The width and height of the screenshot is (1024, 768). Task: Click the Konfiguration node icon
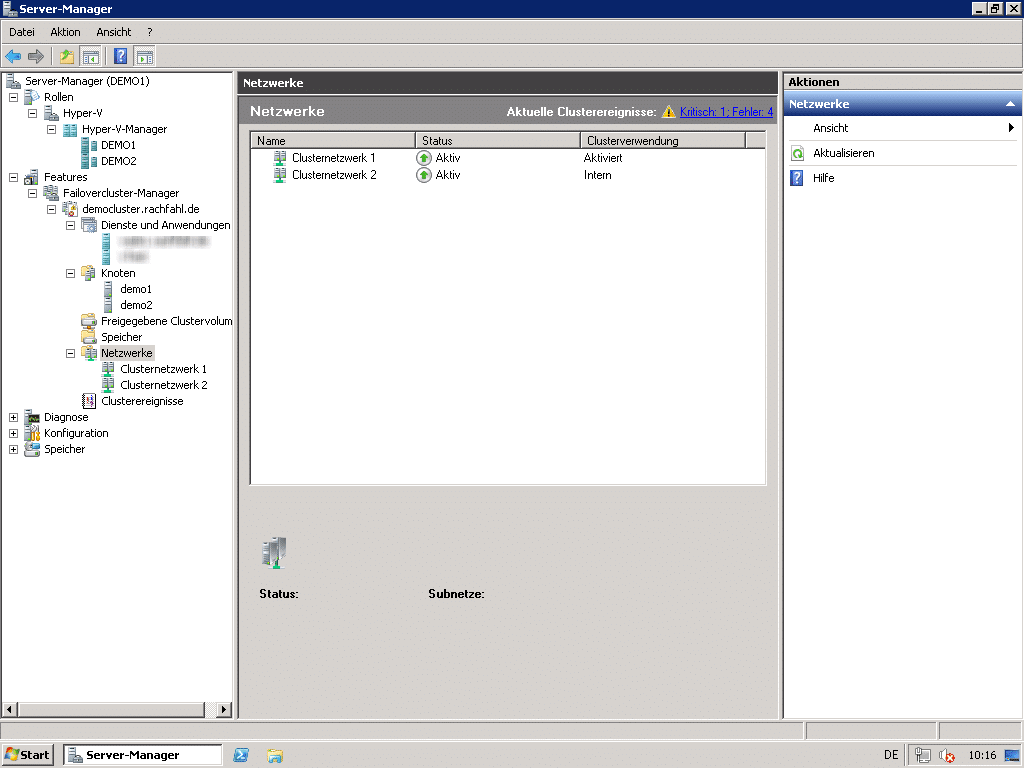click(32, 433)
